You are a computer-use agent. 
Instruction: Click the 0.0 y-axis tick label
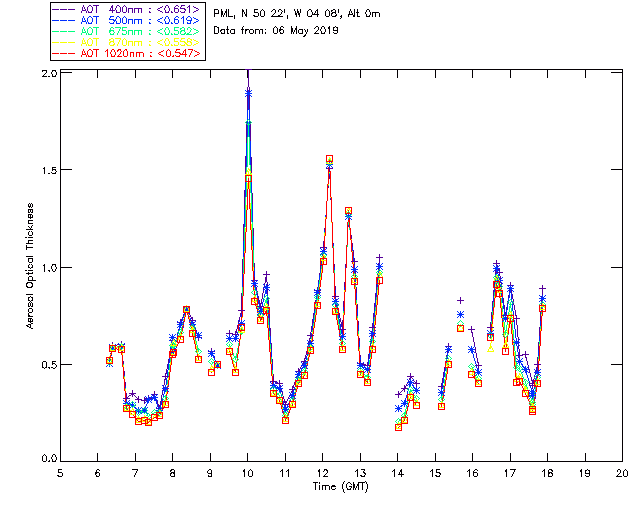pyautogui.click(x=49, y=459)
